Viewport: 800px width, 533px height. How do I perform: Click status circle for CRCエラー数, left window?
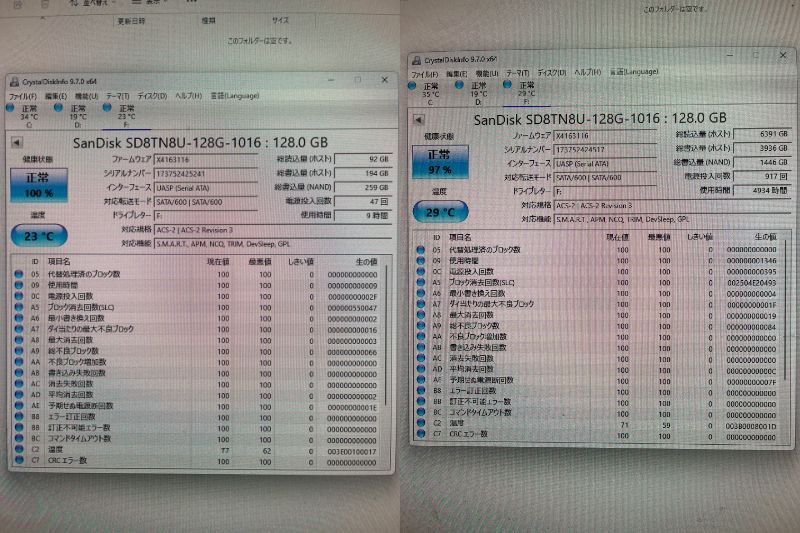pyautogui.click(x=19, y=461)
